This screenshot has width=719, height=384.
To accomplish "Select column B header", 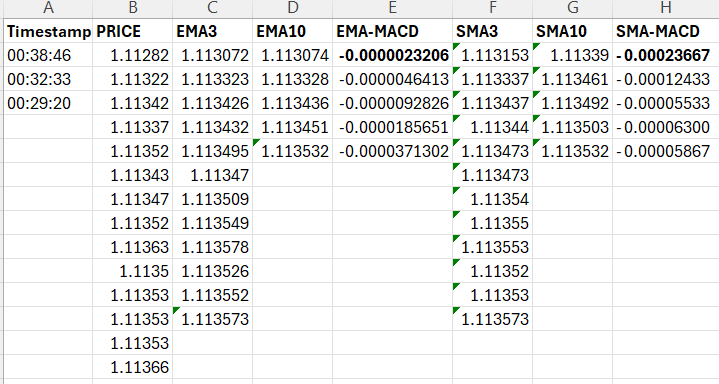I will point(133,8).
